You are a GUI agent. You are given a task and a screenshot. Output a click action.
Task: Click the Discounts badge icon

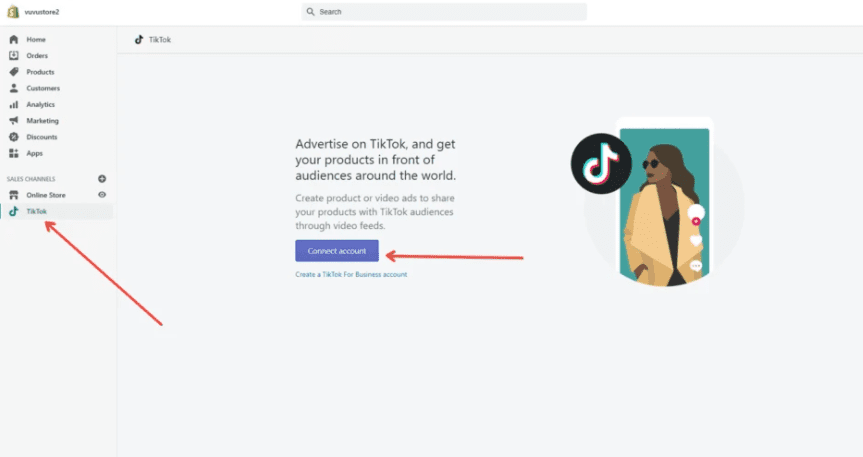tap(14, 137)
